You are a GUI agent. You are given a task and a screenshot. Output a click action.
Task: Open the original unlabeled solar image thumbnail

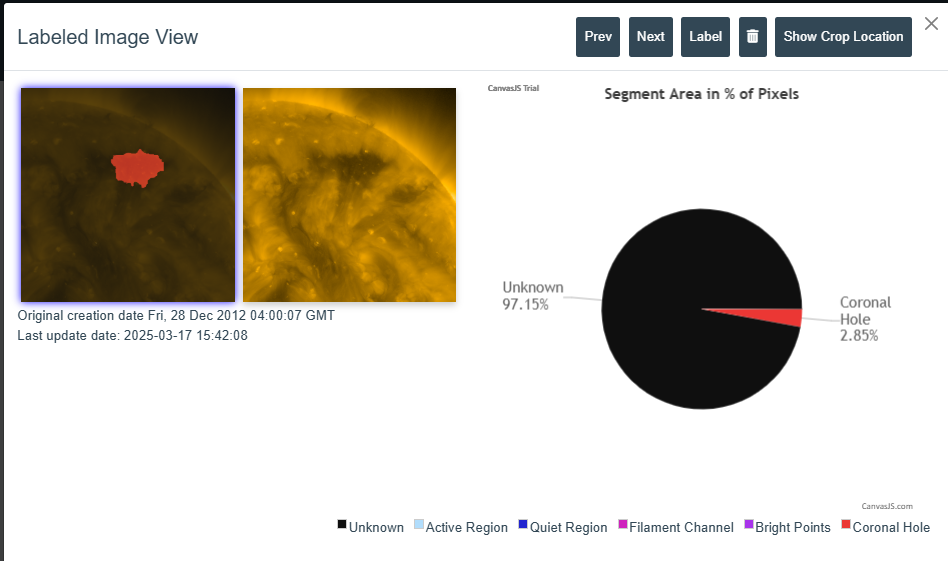coord(349,195)
